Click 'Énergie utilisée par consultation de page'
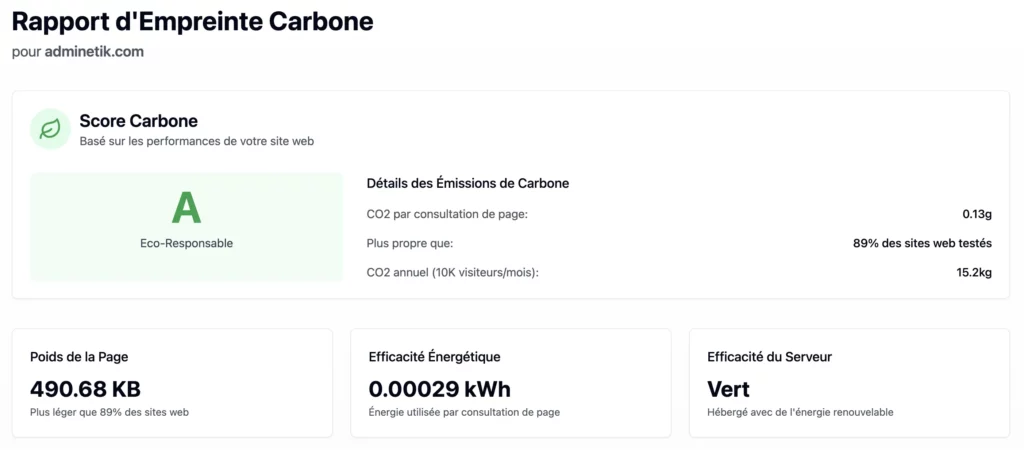 point(464,413)
